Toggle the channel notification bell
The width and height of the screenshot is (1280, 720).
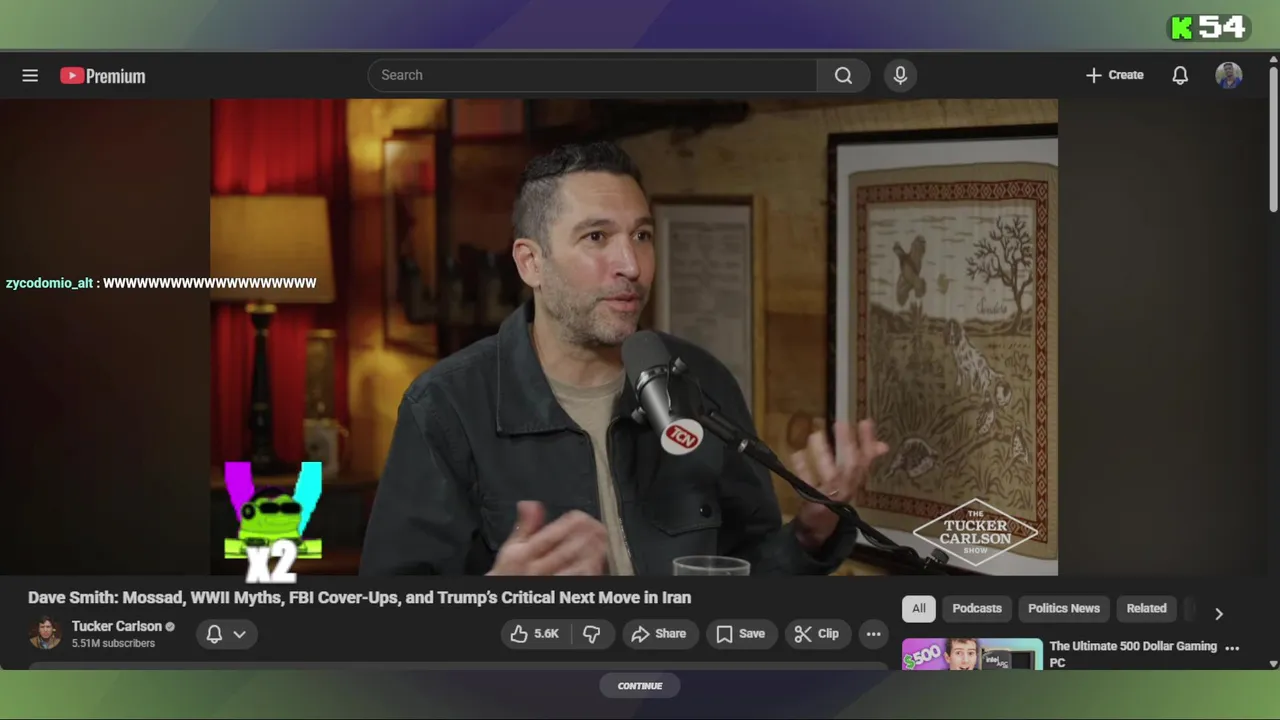tap(214, 634)
